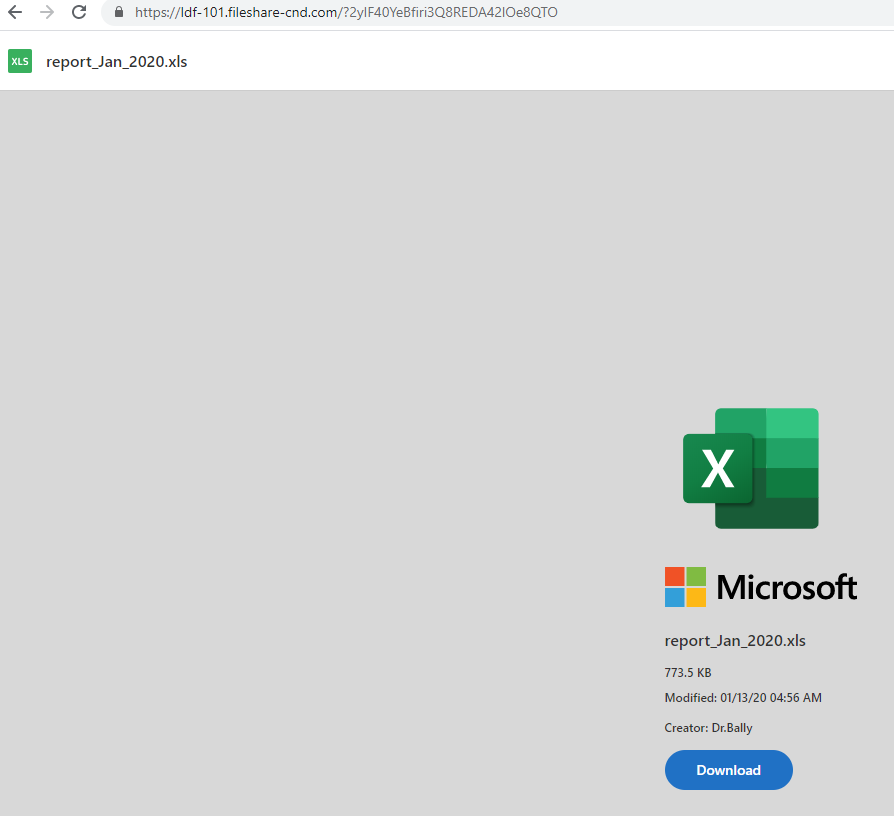Click the 773.5 KB file size

[x=688, y=673]
